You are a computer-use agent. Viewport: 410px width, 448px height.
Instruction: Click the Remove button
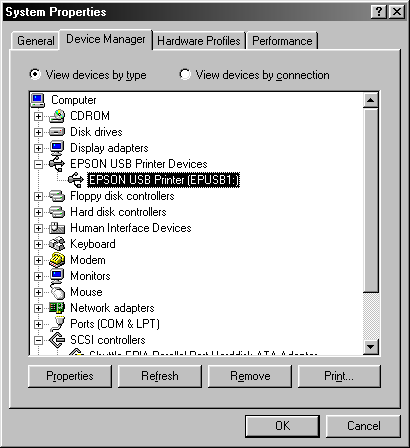[250, 376]
